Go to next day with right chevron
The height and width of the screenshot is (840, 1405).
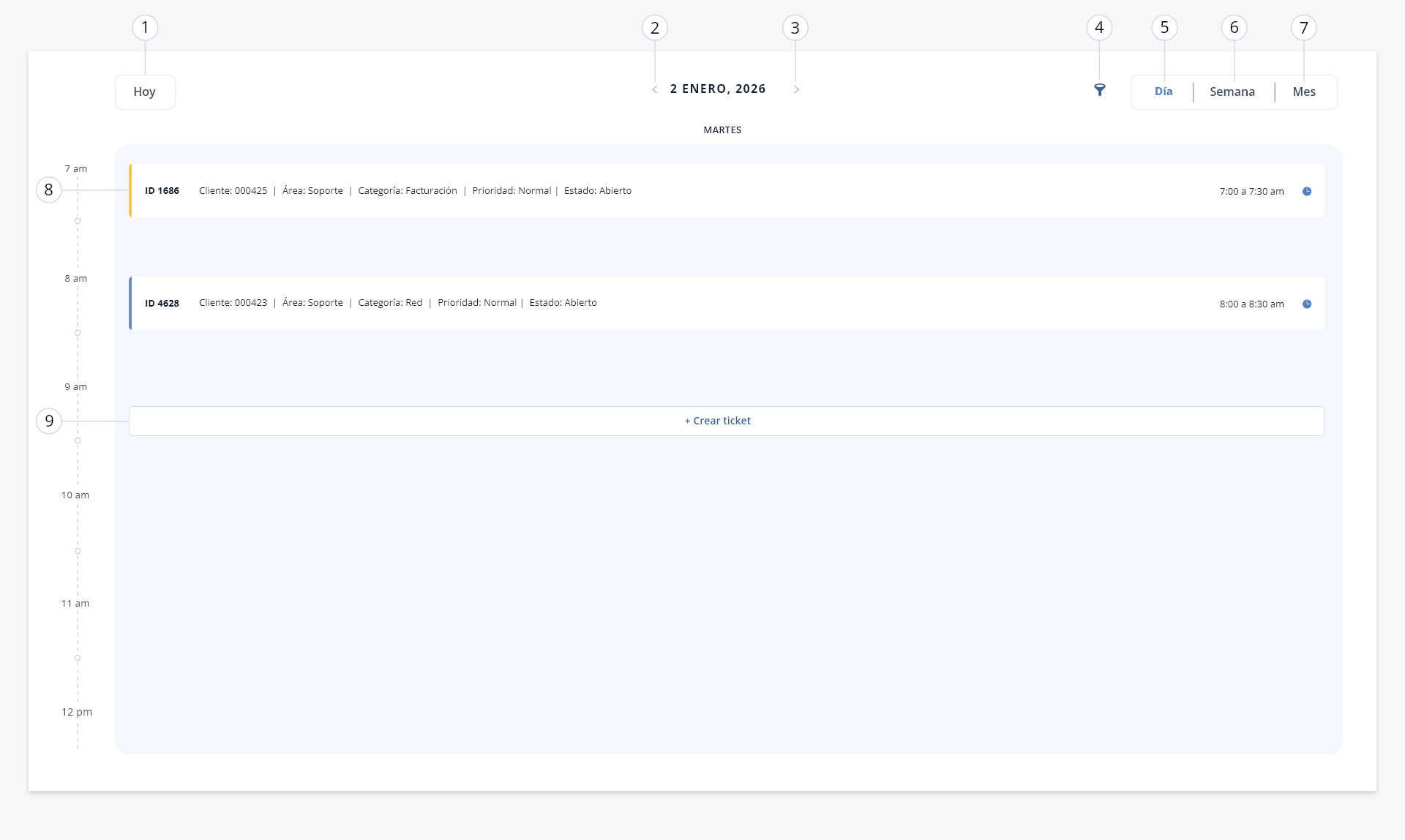(796, 89)
